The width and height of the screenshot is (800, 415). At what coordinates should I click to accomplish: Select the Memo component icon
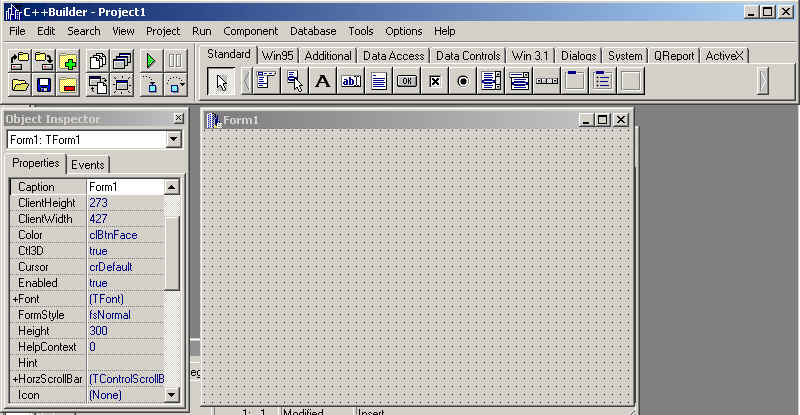click(379, 81)
